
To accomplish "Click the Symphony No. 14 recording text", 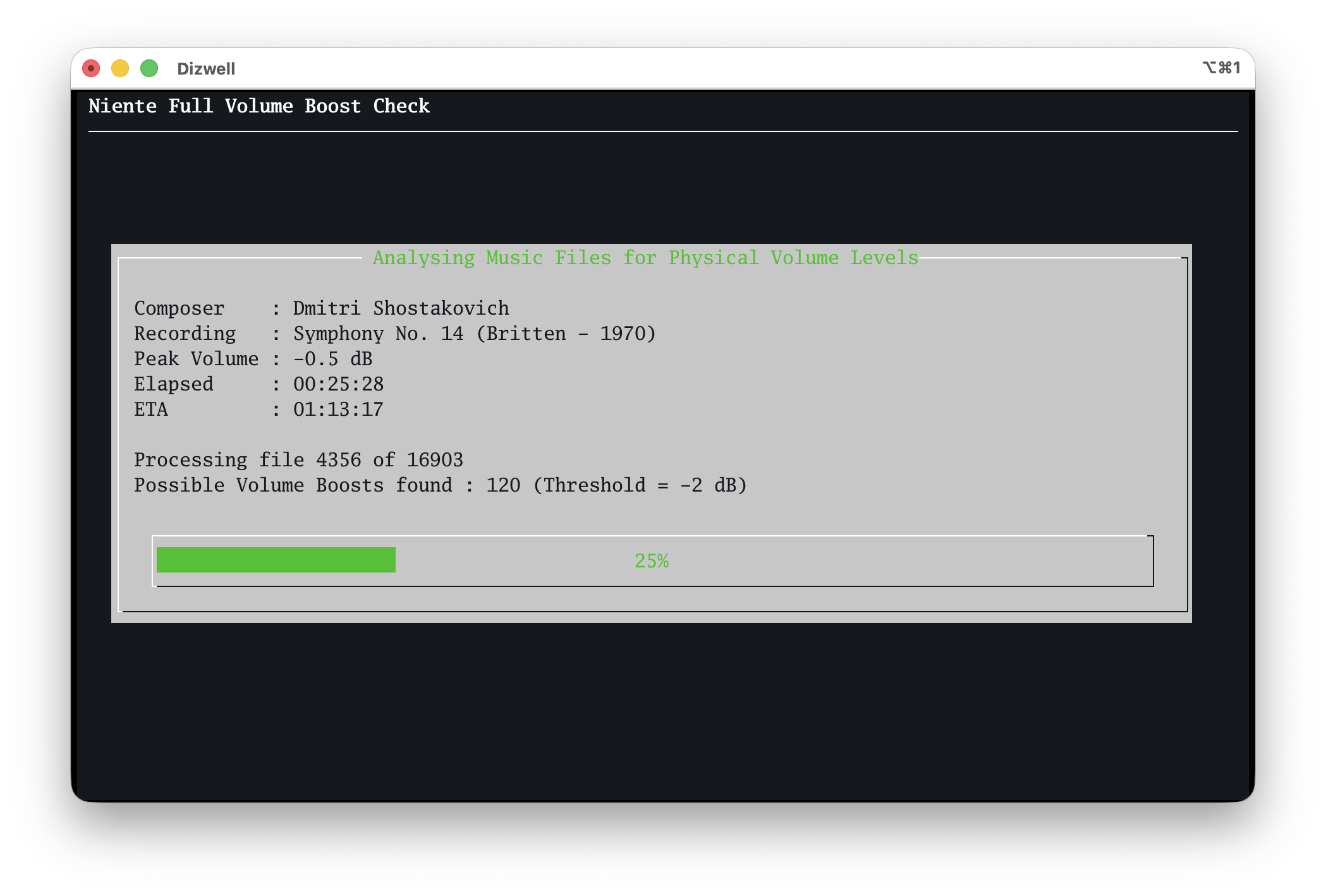I will click(474, 334).
